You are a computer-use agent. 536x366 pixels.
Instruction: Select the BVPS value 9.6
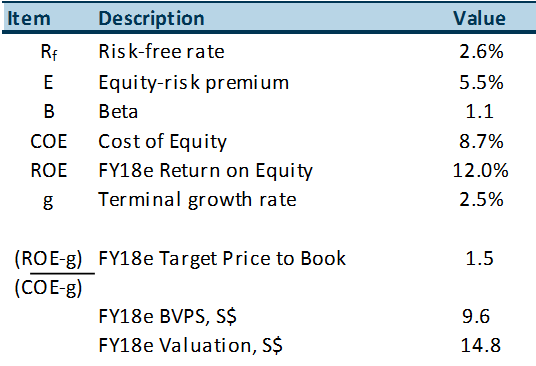coord(476,316)
